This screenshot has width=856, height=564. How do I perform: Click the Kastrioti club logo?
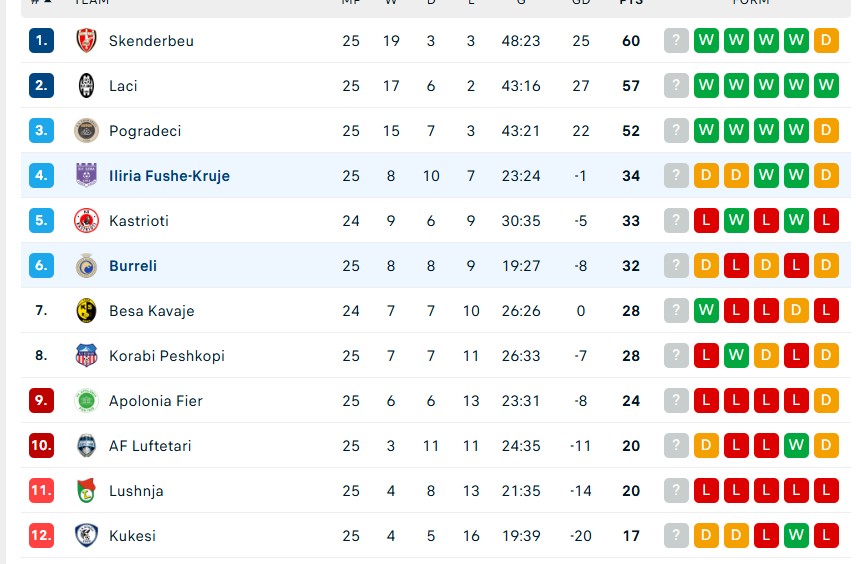(x=87, y=221)
